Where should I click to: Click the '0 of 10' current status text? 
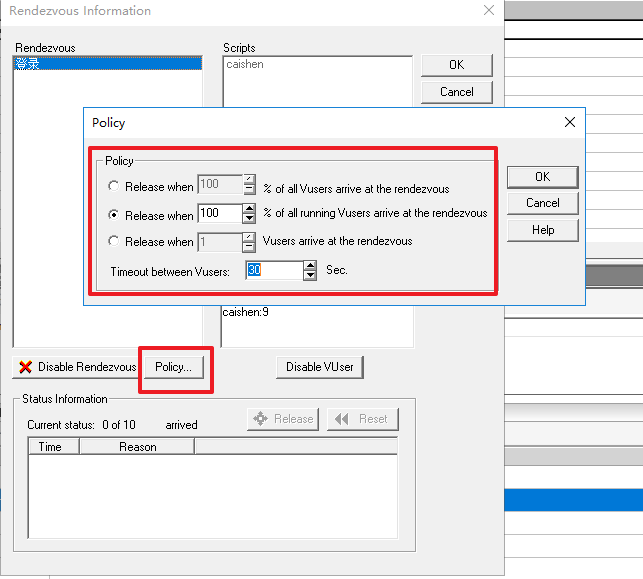[x=119, y=425]
